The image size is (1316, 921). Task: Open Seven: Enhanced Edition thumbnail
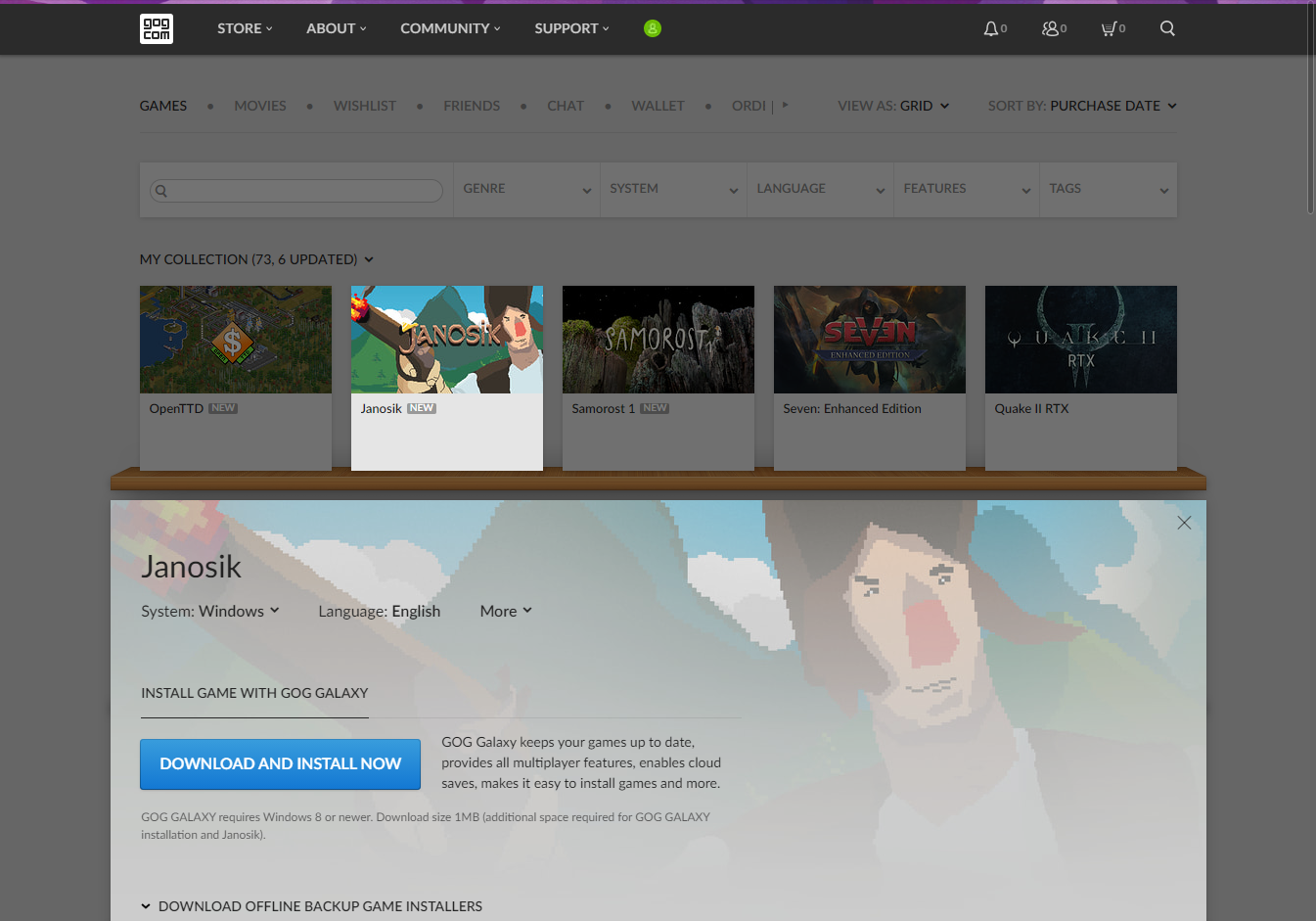(x=870, y=340)
